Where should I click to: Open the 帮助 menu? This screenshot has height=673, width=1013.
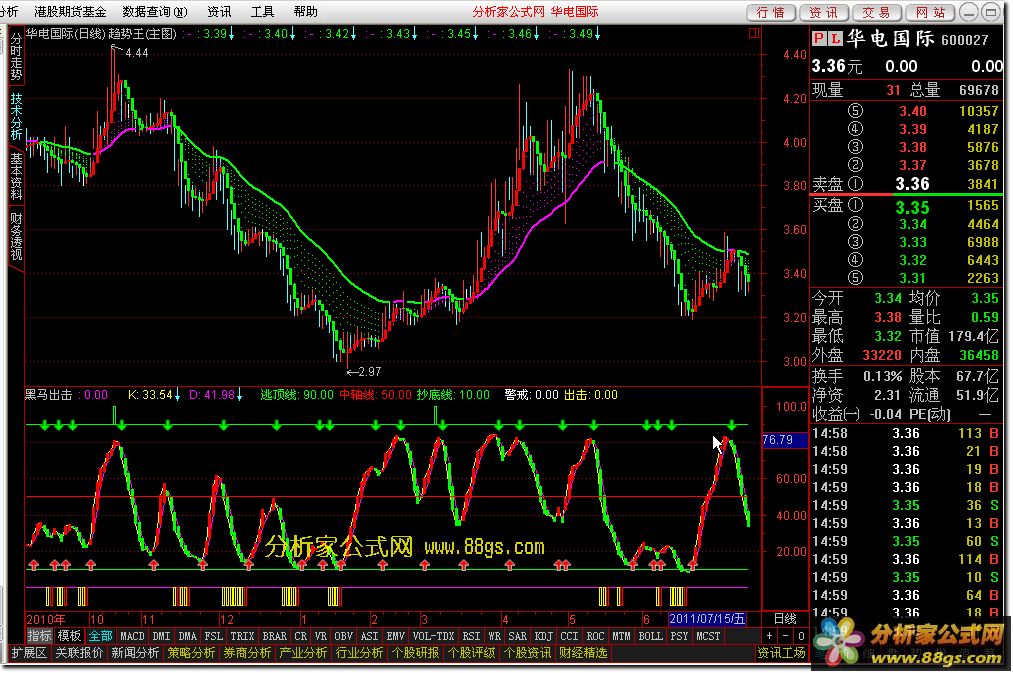tap(306, 12)
